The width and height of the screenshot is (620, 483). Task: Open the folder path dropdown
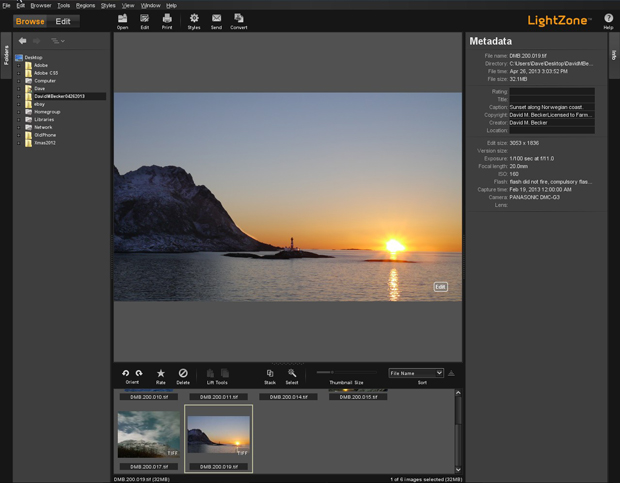coord(58,41)
